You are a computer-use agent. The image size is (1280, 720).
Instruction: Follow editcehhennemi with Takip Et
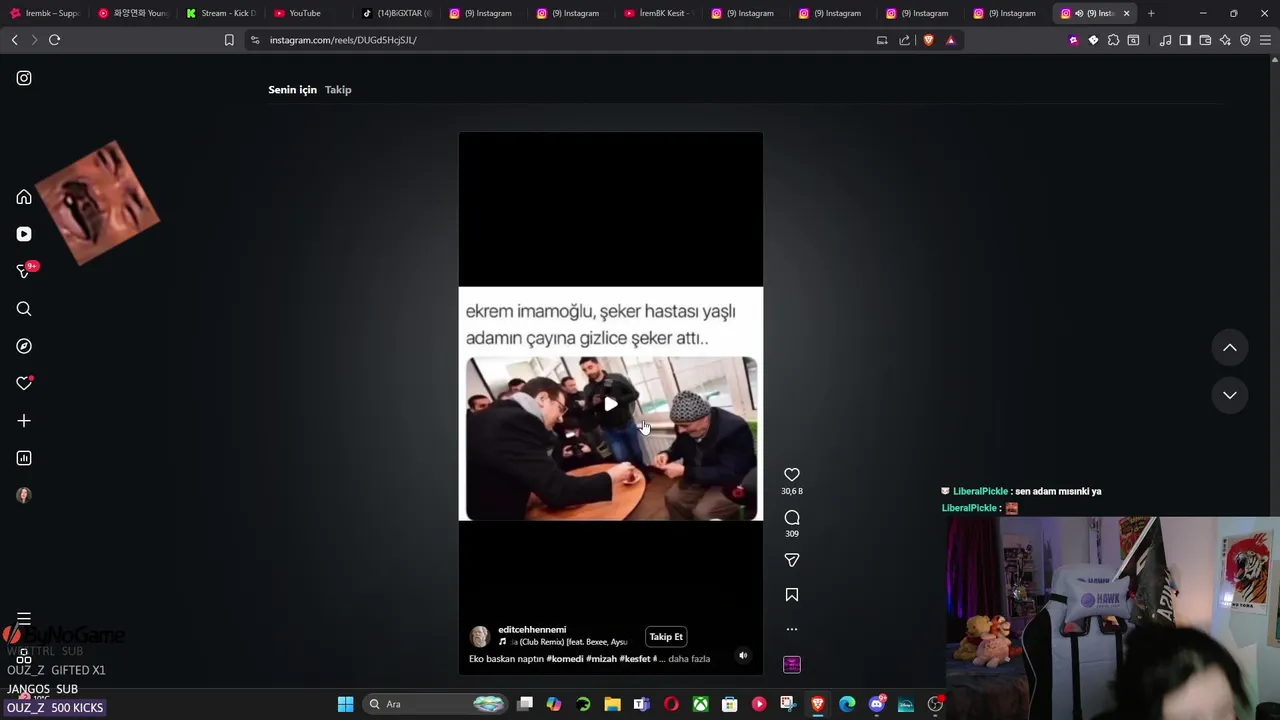[666, 637]
